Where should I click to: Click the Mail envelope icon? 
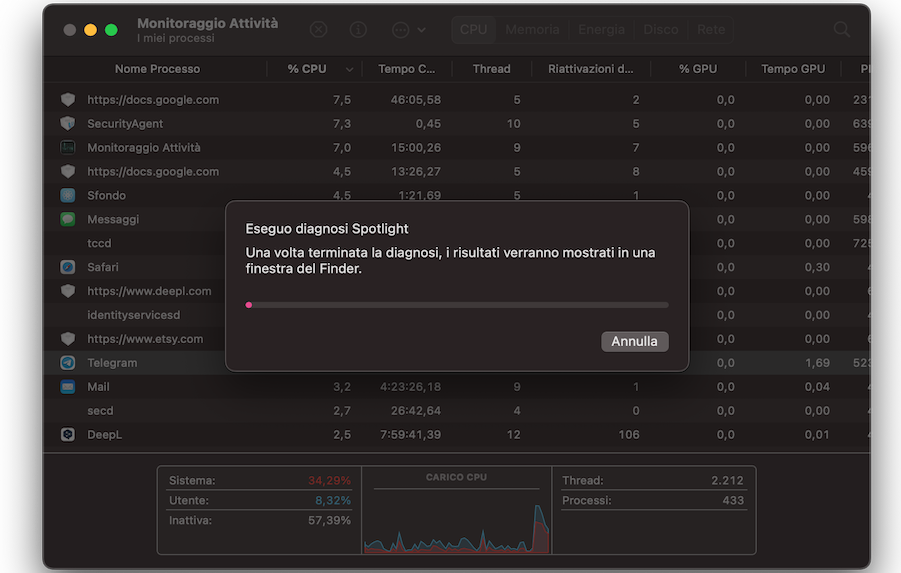point(68,387)
